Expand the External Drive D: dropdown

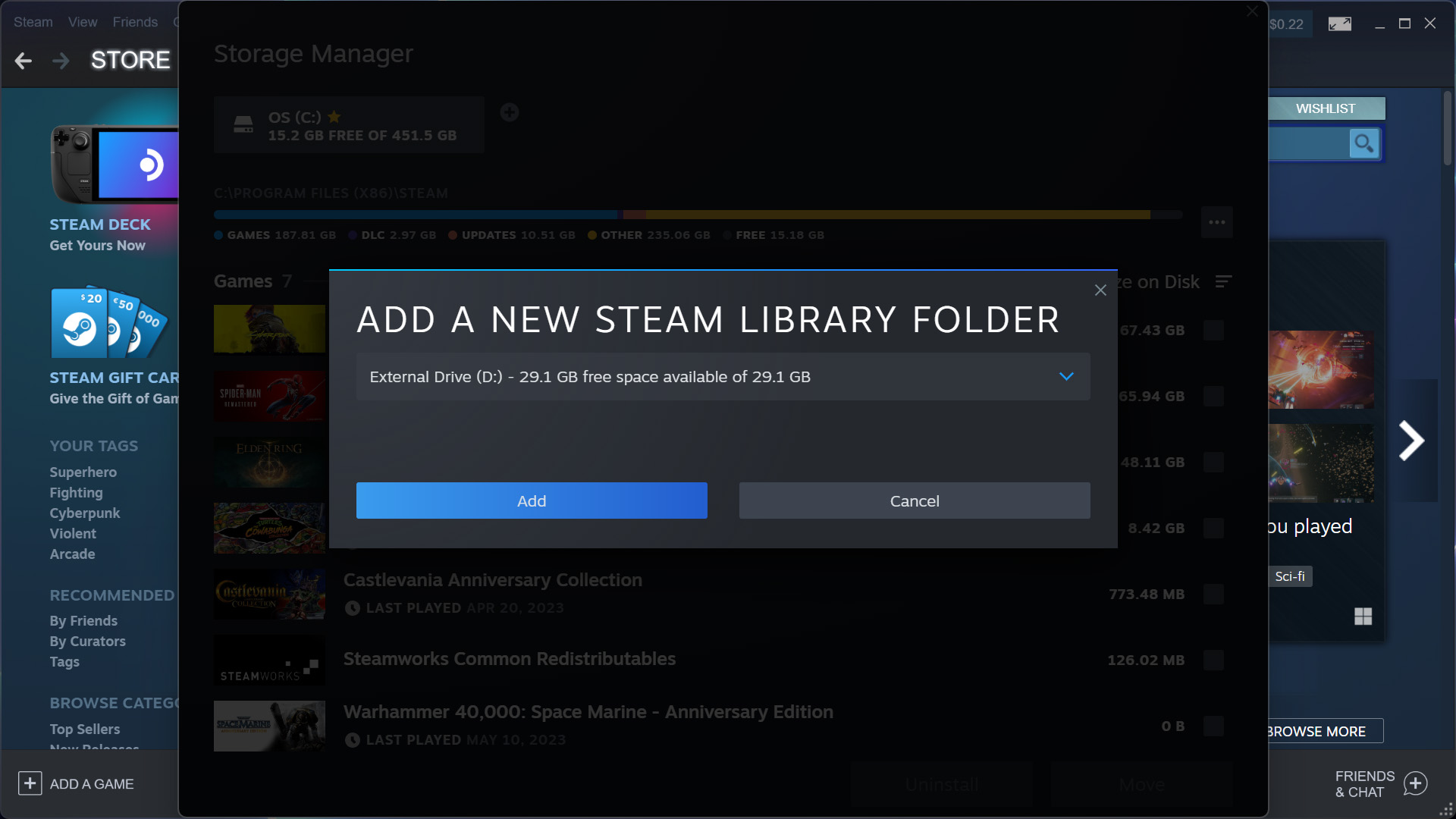1066,376
